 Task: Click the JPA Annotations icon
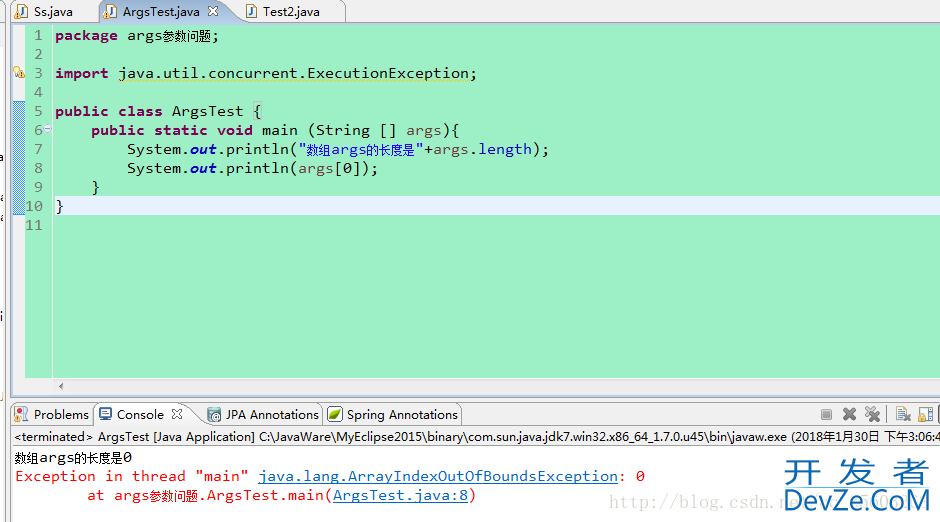[x=213, y=414]
